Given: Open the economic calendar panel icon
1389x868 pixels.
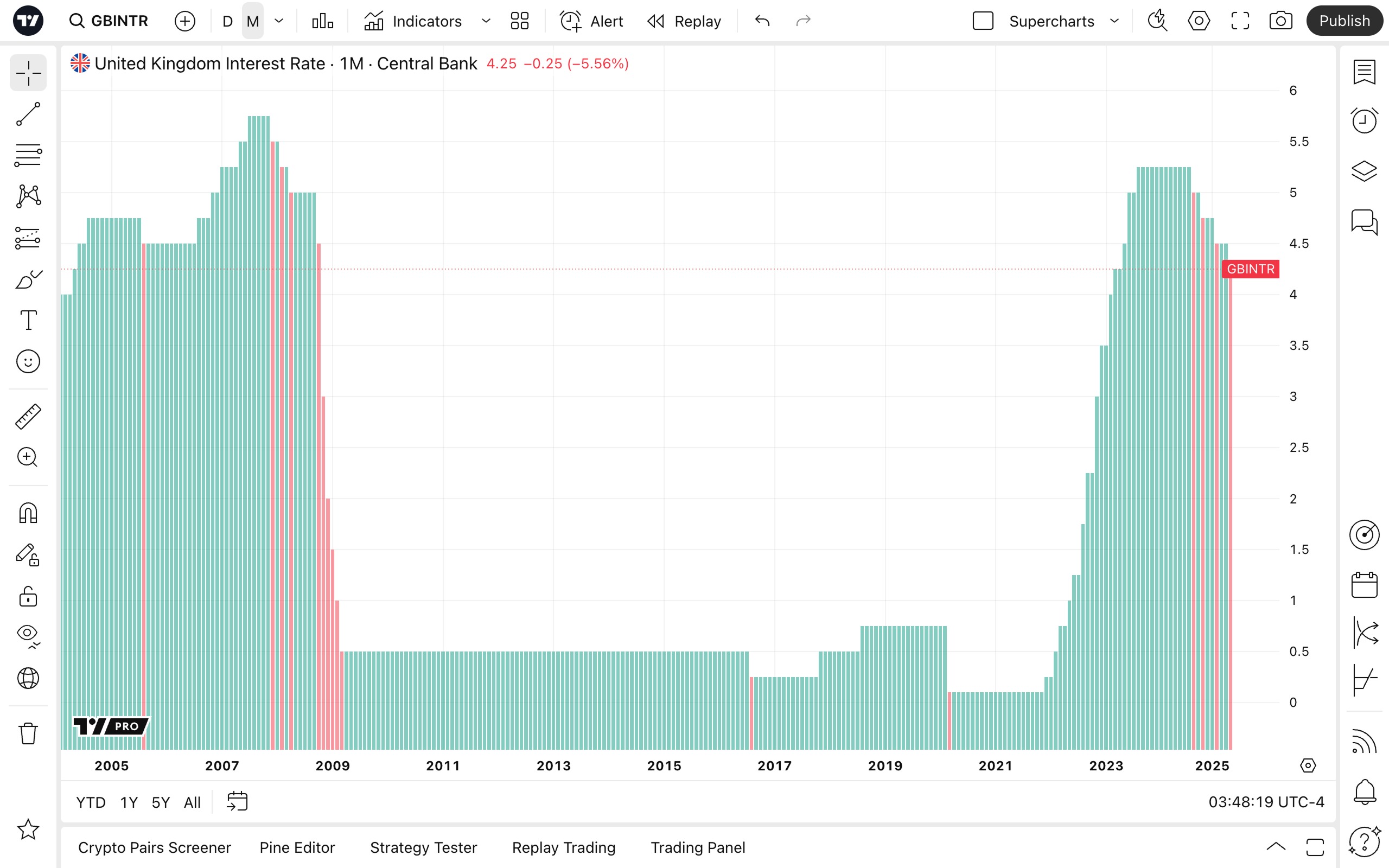Looking at the screenshot, I should pyautogui.click(x=1363, y=585).
